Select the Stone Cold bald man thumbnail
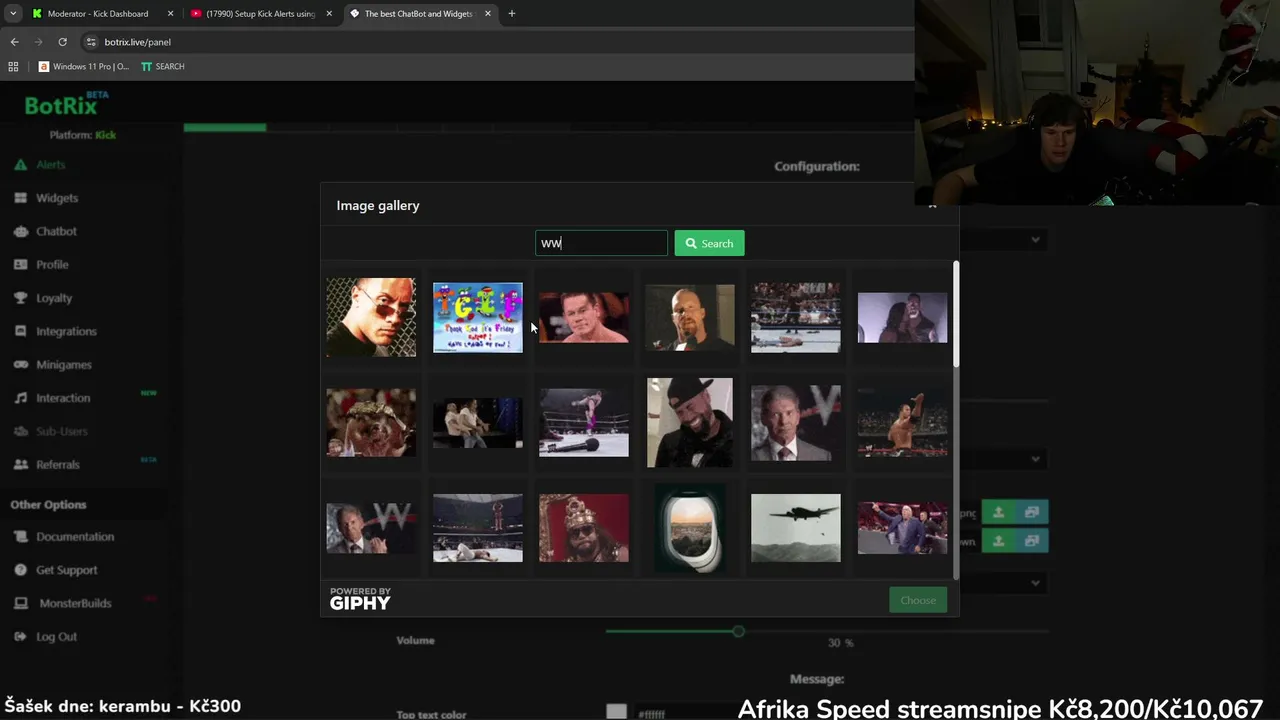Image resolution: width=1280 pixels, height=720 pixels. click(690, 317)
